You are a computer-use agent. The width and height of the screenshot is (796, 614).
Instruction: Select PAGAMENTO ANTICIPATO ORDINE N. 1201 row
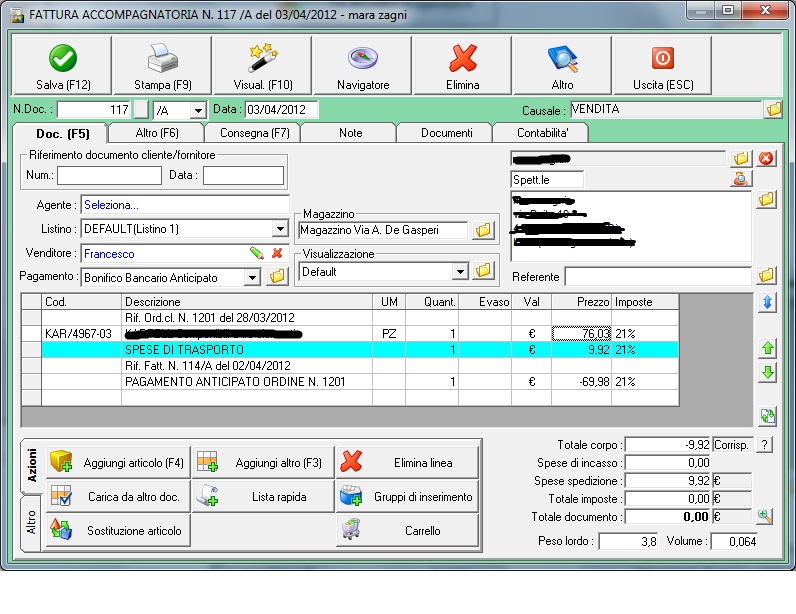[350, 381]
